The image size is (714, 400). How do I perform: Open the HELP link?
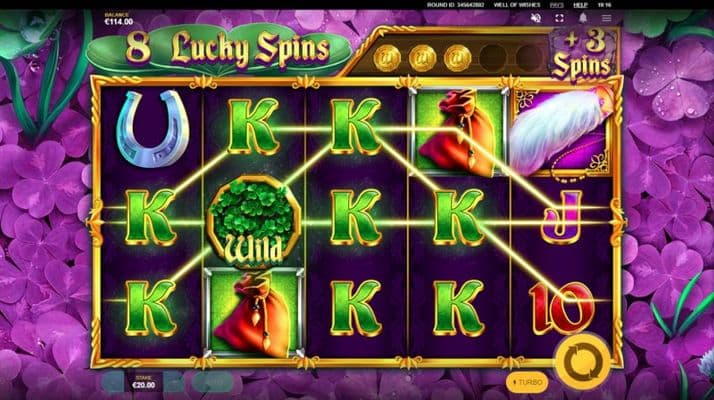pyautogui.click(x=580, y=5)
